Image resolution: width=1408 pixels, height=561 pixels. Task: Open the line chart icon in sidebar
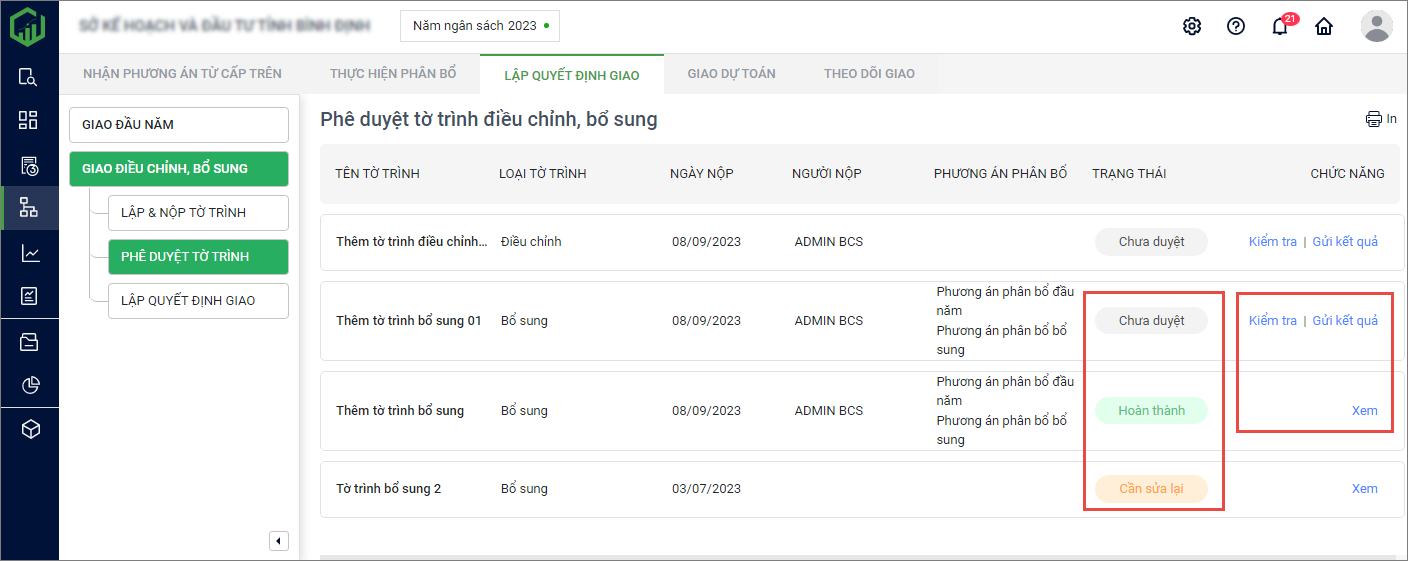29,253
